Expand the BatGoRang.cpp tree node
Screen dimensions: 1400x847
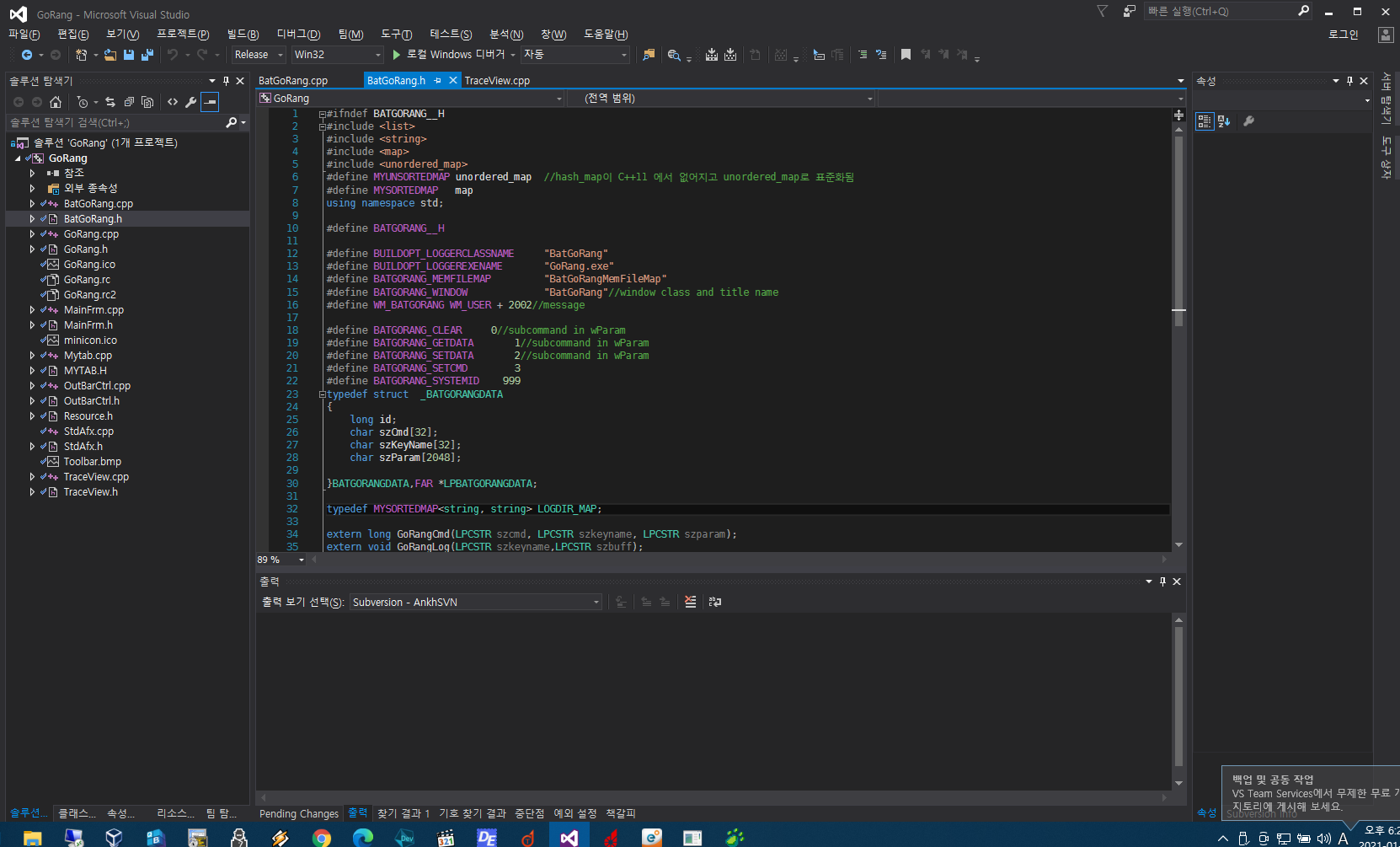pyautogui.click(x=32, y=204)
